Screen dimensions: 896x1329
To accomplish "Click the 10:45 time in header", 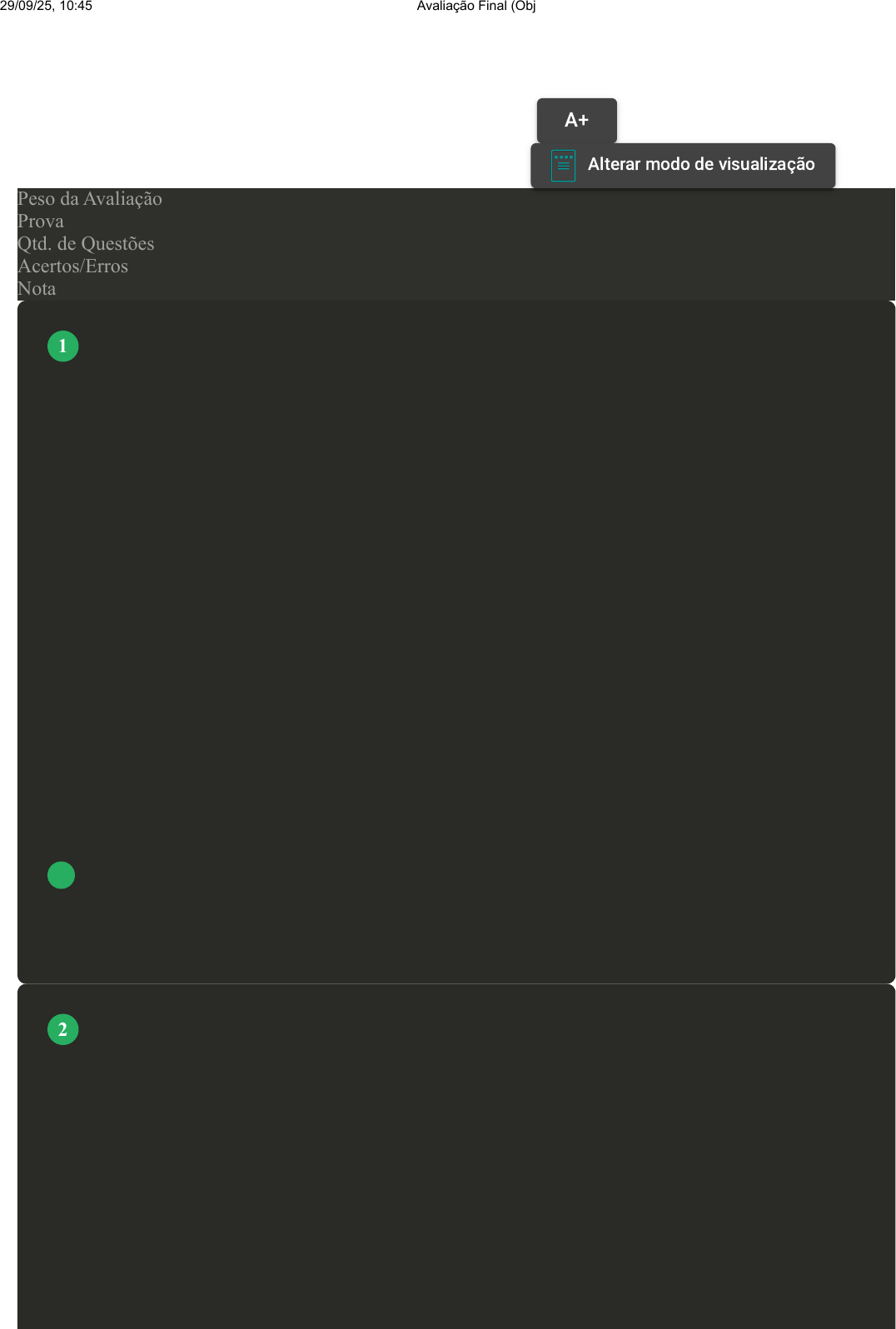I will point(76,7).
